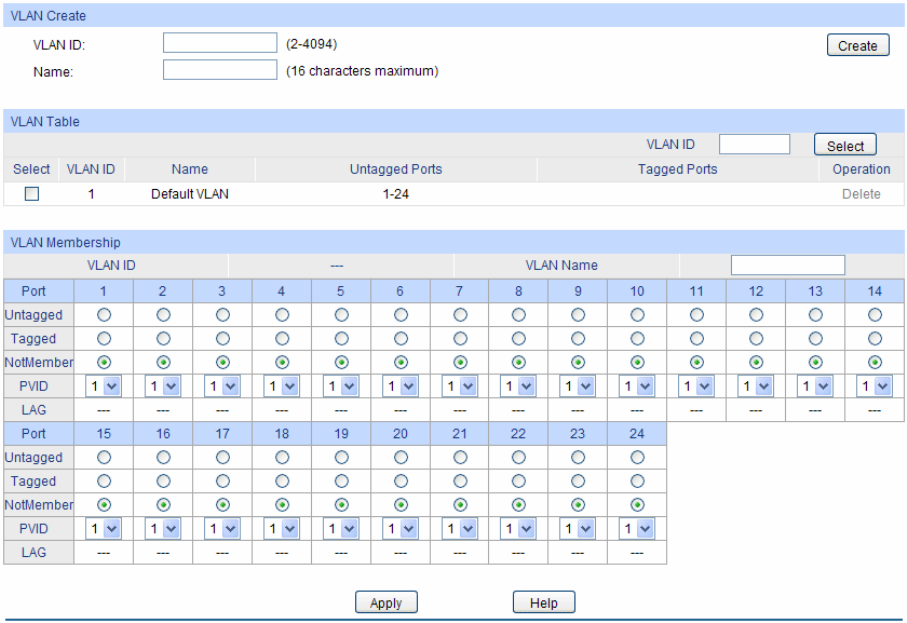This screenshot has height=623, width=907.
Task: Select Tagged radio for port 5
Action: tap(341, 339)
